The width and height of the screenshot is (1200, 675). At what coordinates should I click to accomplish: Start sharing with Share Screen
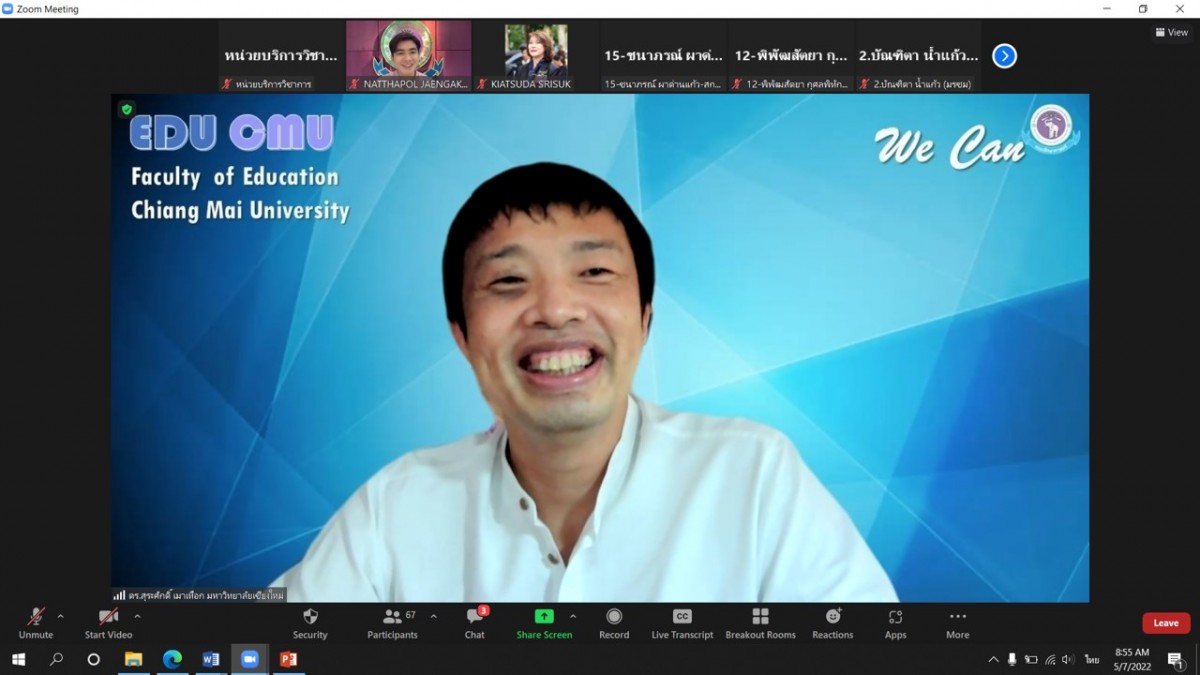pyautogui.click(x=544, y=623)
